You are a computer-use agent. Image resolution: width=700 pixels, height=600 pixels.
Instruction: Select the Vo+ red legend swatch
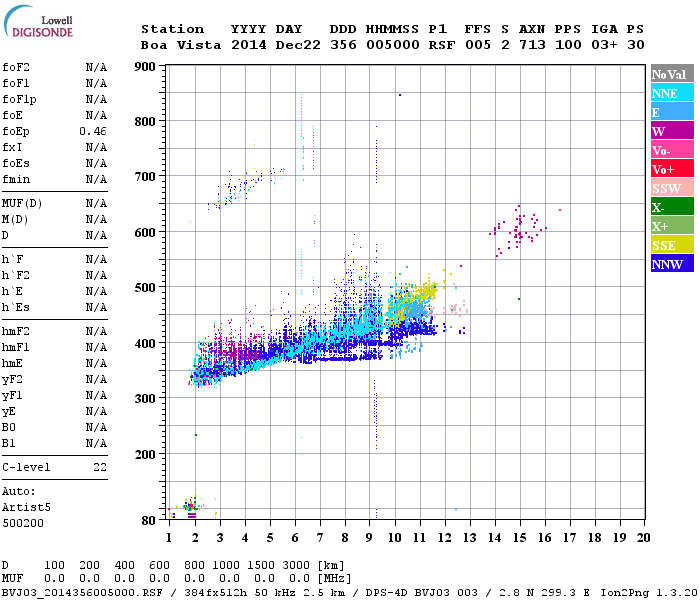(x=672, y=169)
